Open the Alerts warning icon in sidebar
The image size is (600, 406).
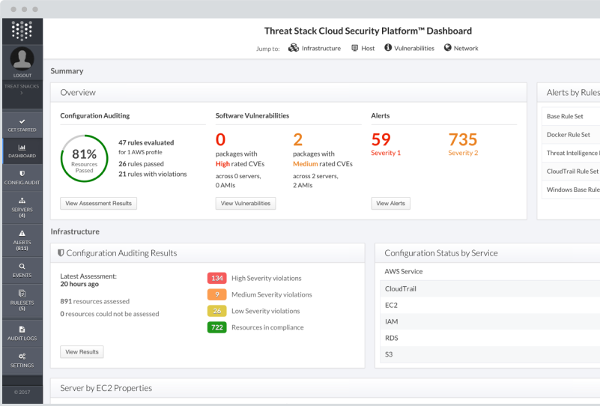pyautogui.click(x=22, y=237)
